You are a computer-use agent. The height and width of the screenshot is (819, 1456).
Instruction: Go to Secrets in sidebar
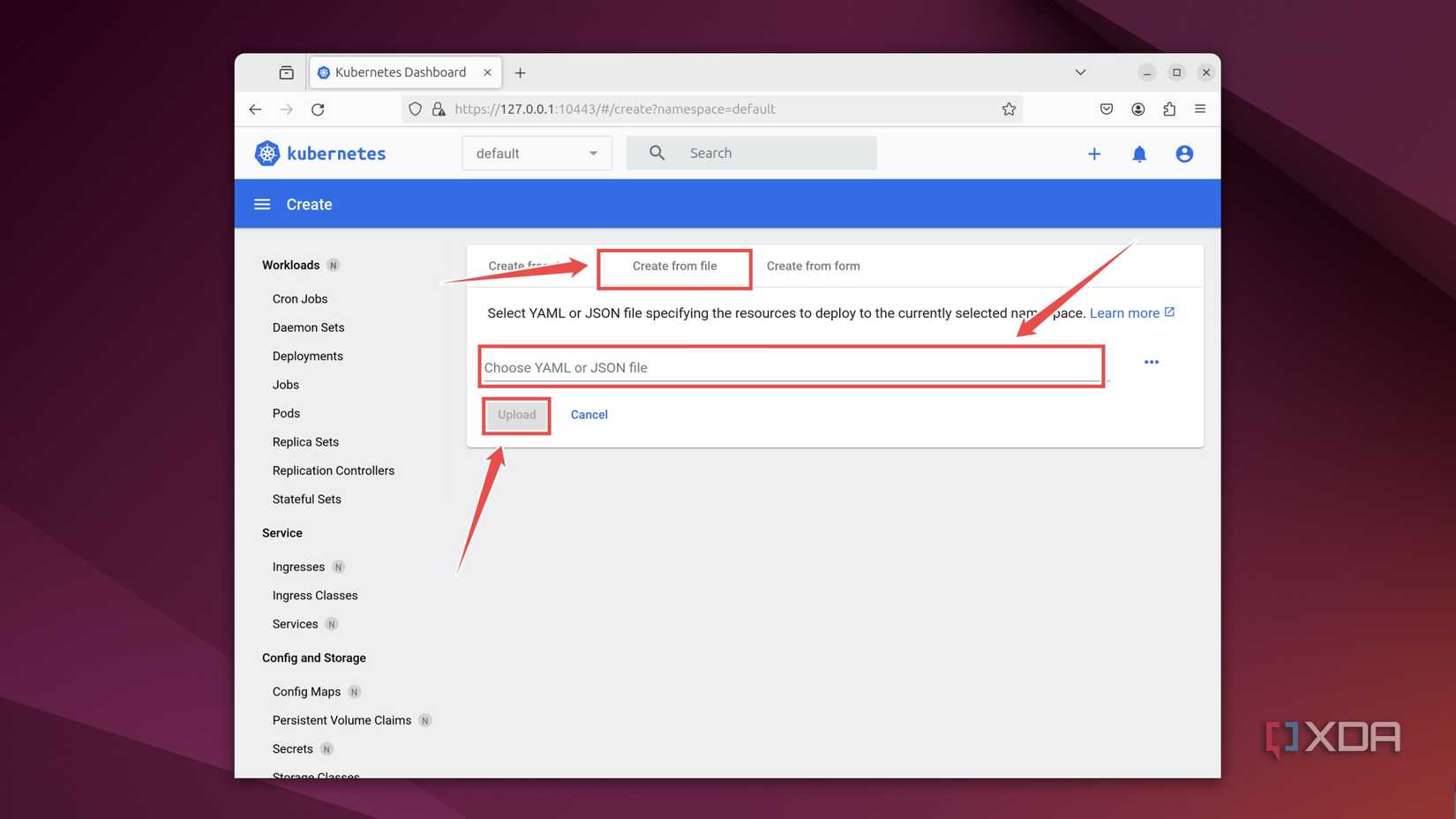tap(292, 749)
